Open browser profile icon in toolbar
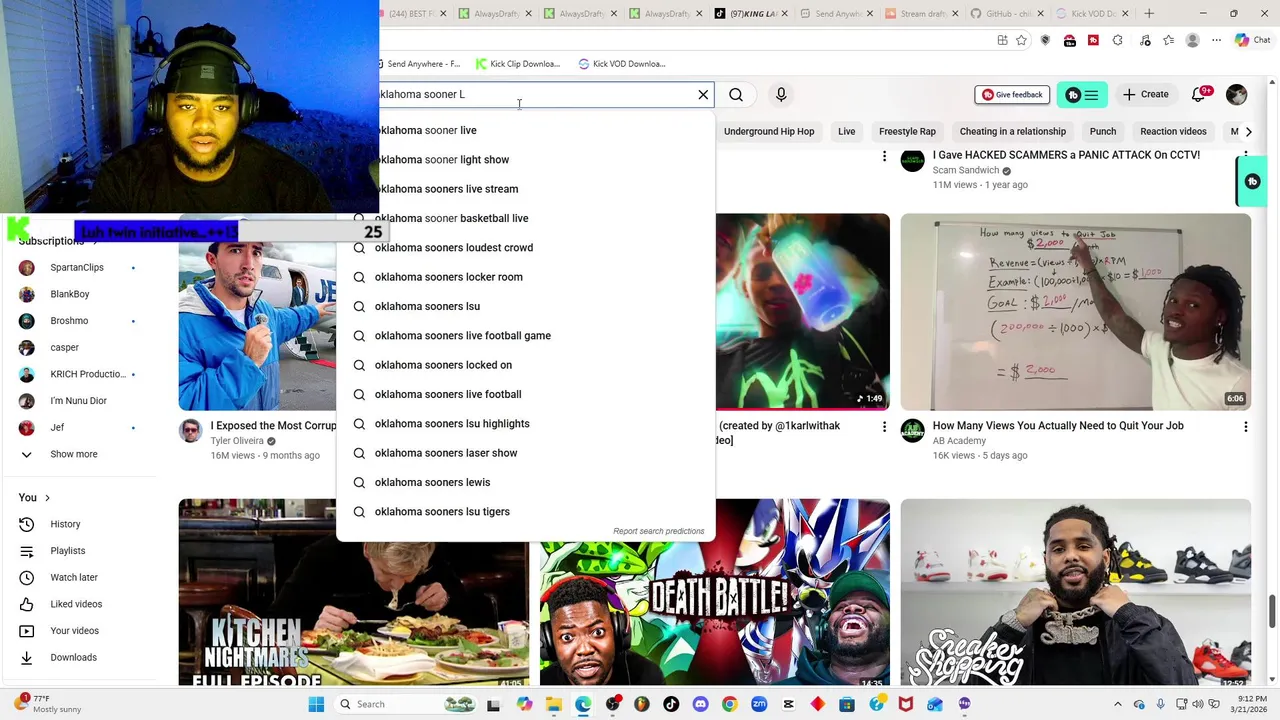1280x720 pixels. pos(1192,40)
